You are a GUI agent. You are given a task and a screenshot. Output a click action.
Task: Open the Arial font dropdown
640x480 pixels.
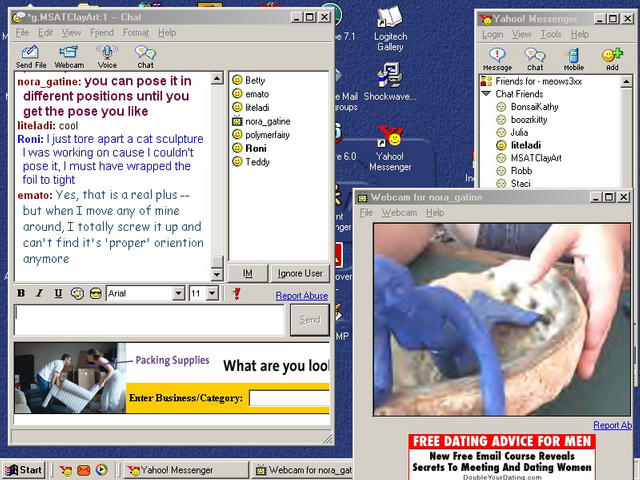click(178, 293)
